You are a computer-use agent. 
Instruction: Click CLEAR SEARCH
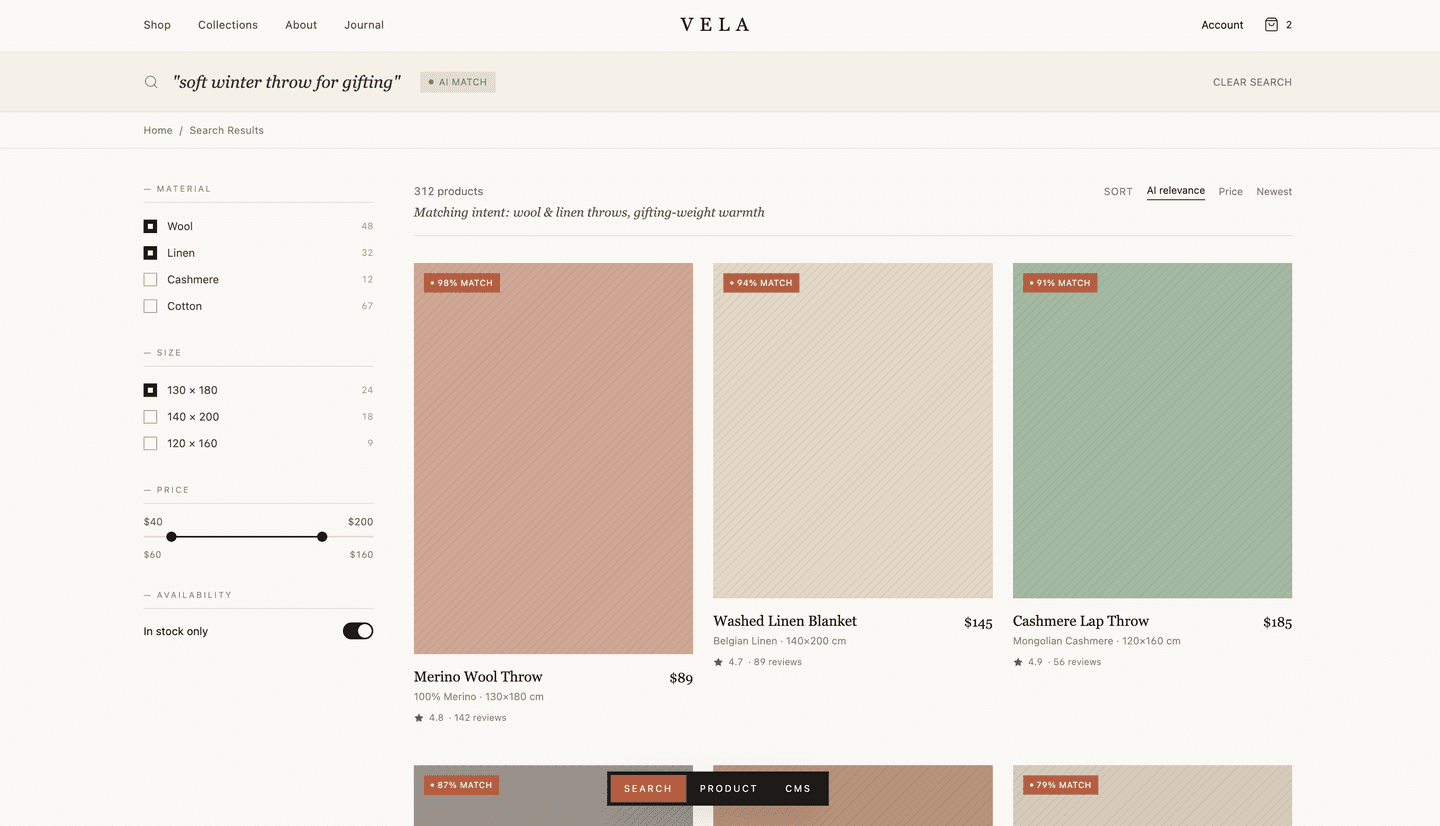[x=1251, y=81]
